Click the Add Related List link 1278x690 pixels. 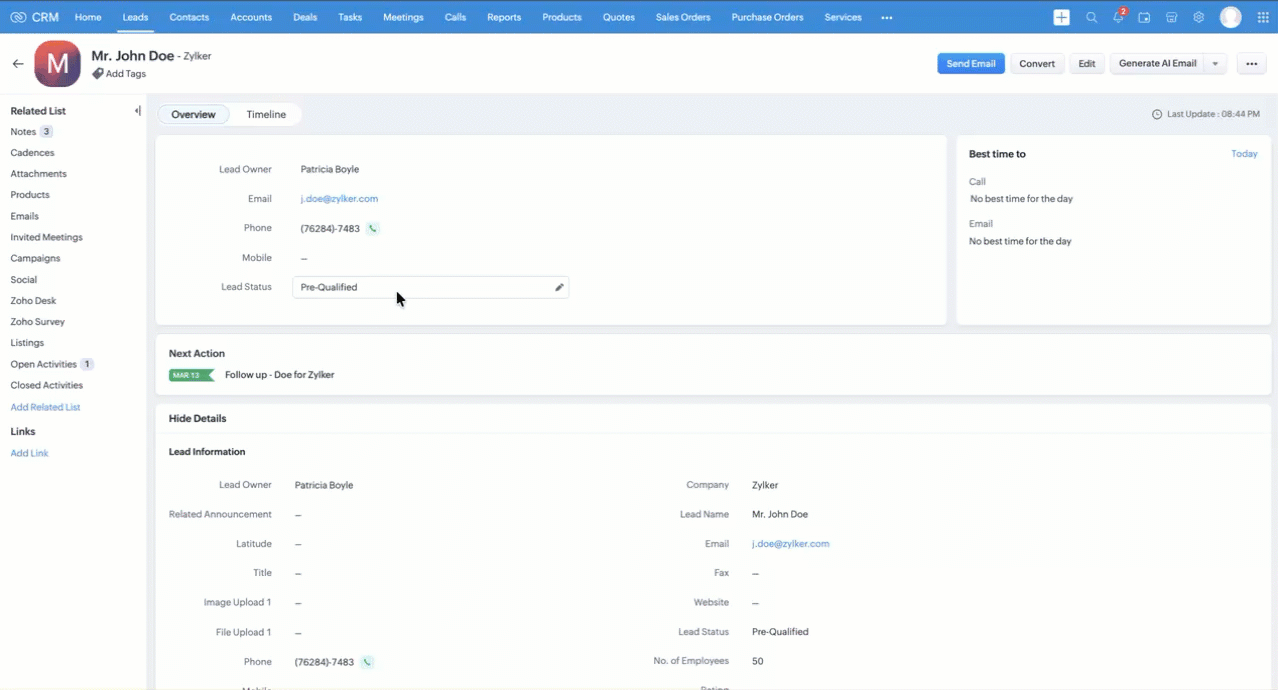point(45,408)
